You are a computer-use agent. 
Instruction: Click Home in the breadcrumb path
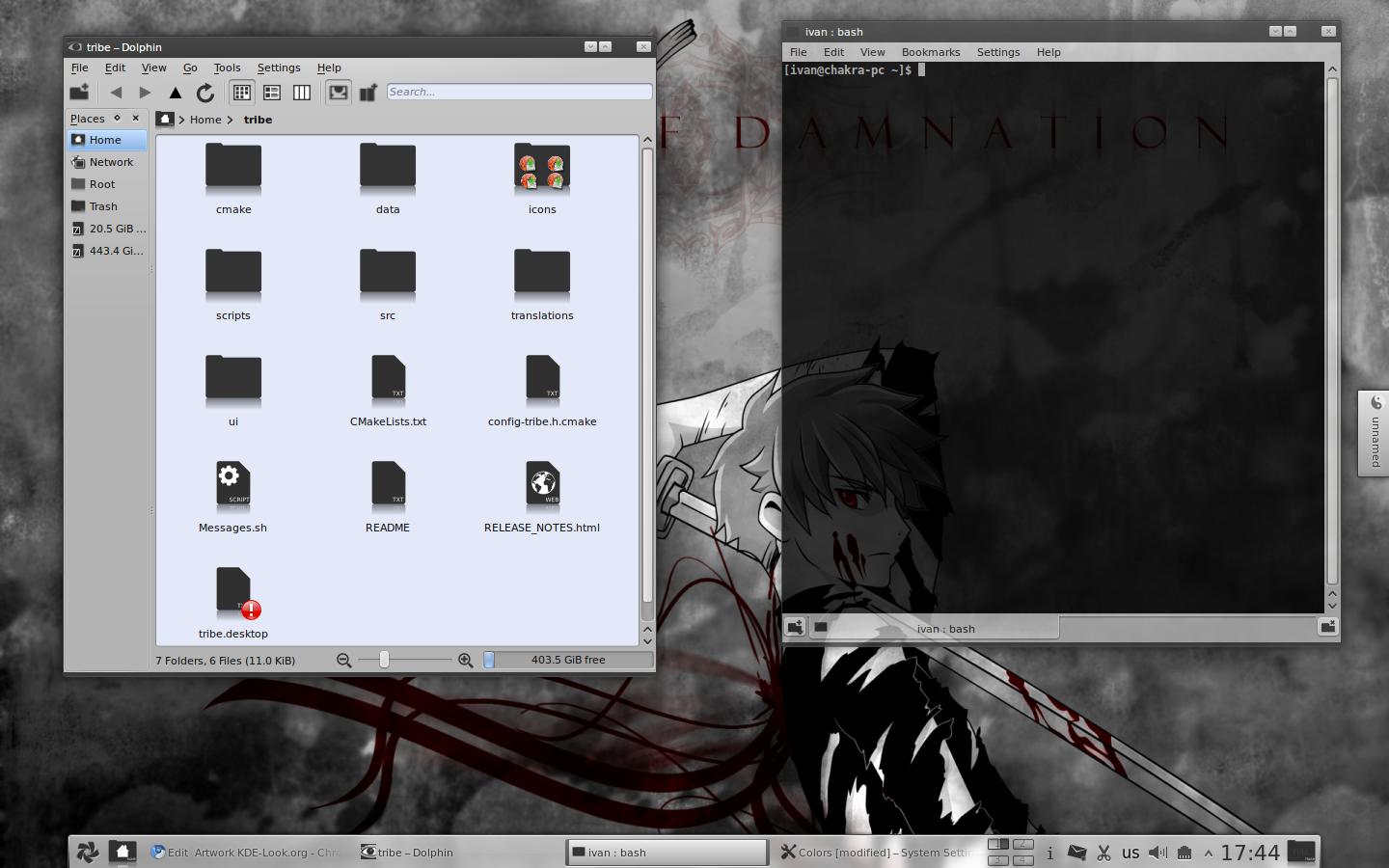point(205,120)
